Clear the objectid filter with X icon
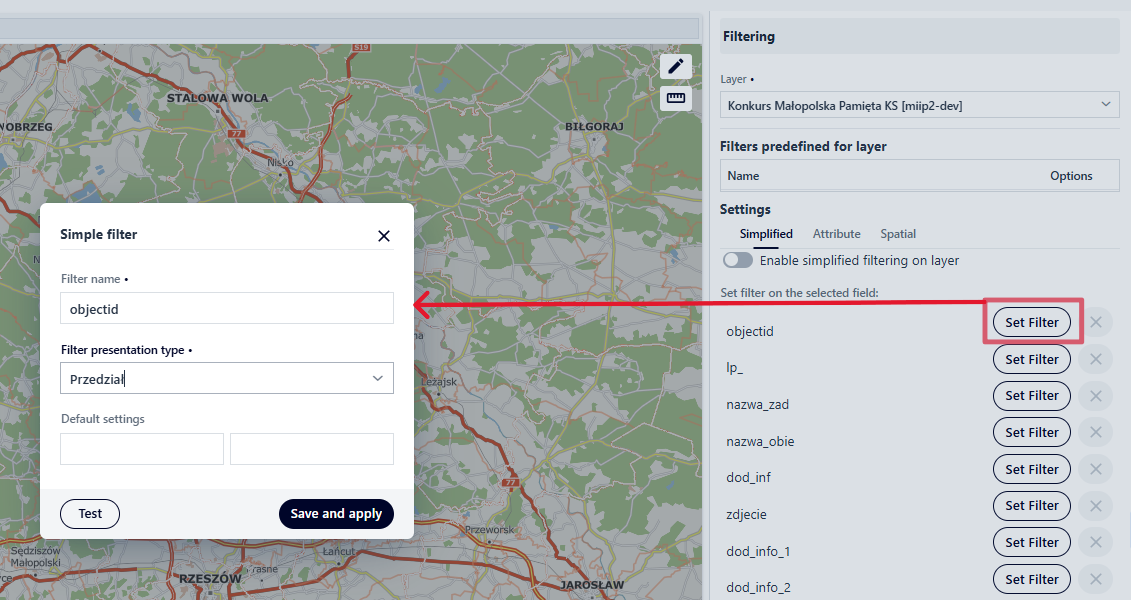Image resolution: width=1131 pixels, height=600 pixels. point(1095,322)
